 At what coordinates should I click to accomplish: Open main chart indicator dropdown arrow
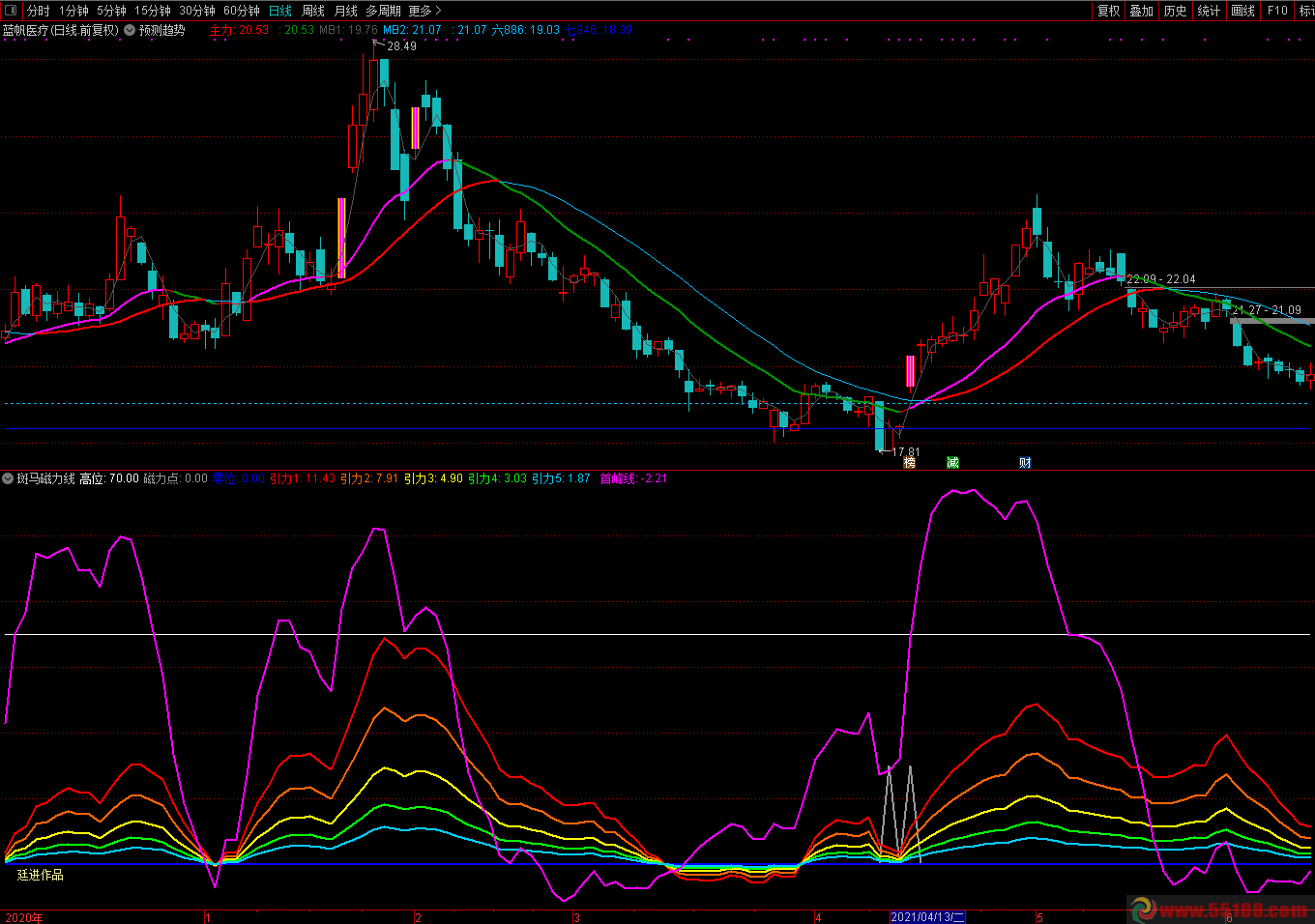tap(130, 30)
